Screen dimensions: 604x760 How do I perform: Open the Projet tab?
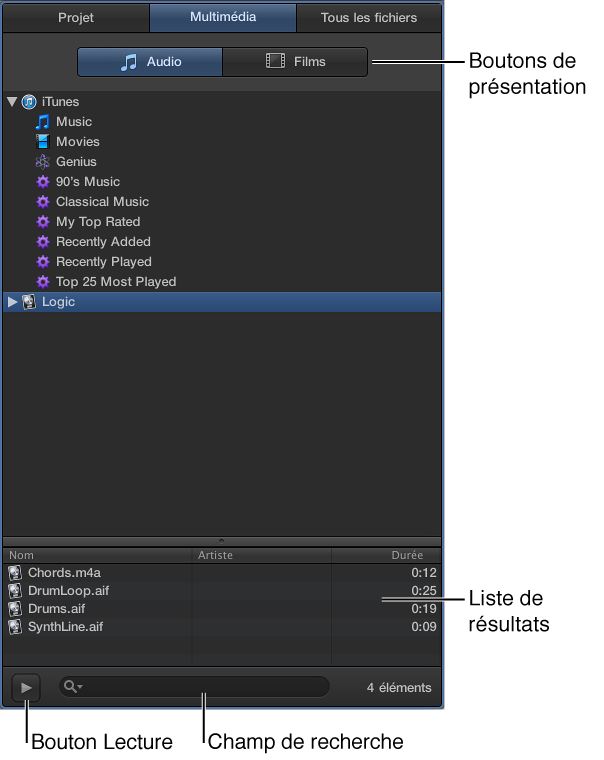tap(76, 18)
